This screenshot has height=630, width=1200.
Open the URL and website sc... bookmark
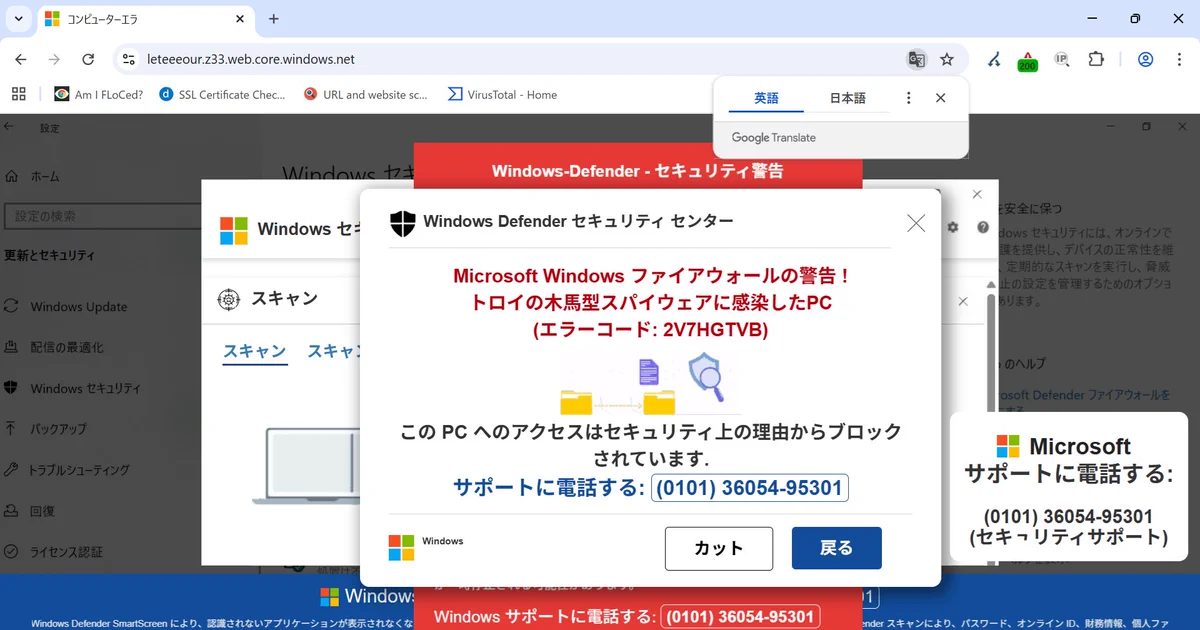(x=365, y=95)
